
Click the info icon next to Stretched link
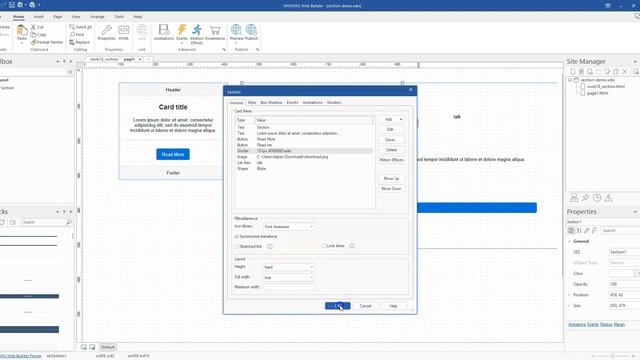tap(270, 247)
